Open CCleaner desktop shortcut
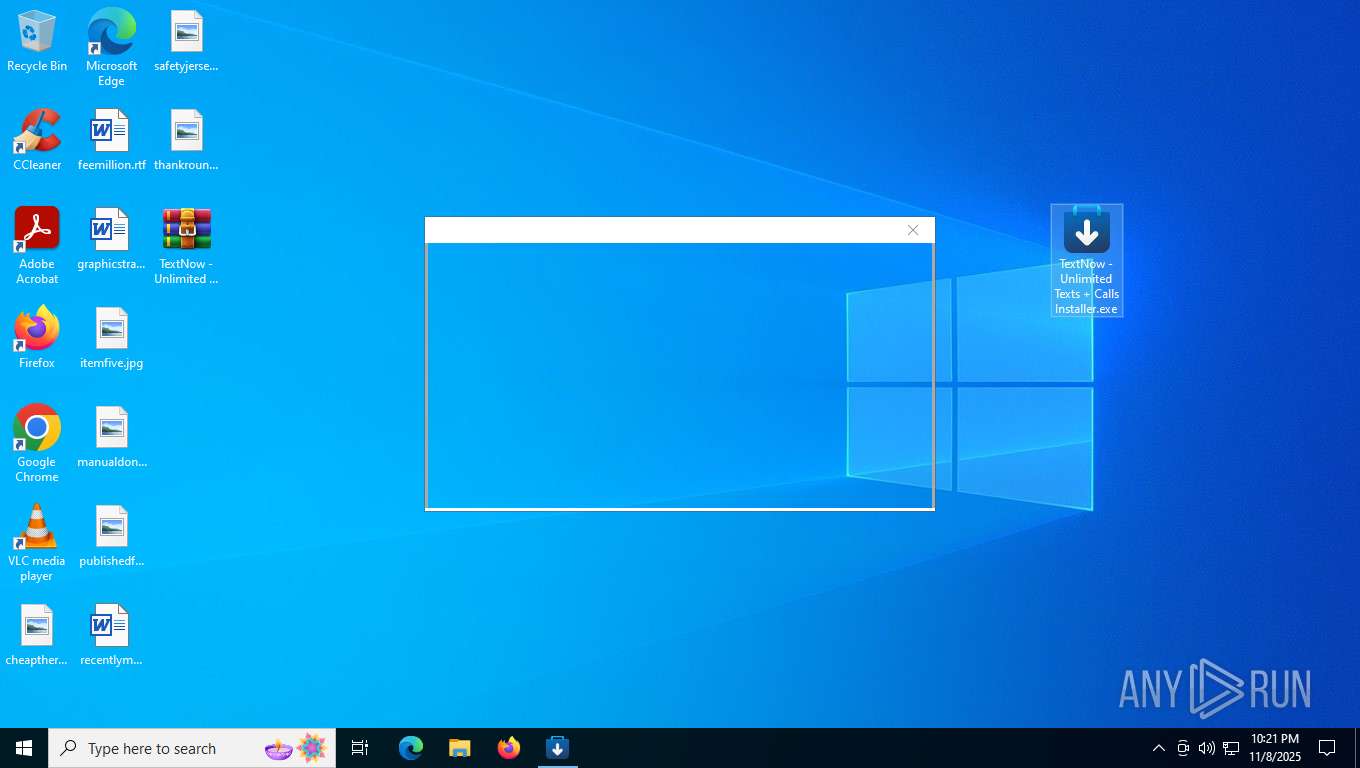This screenshot has width=1360, height=768. [x=37, y=140]
